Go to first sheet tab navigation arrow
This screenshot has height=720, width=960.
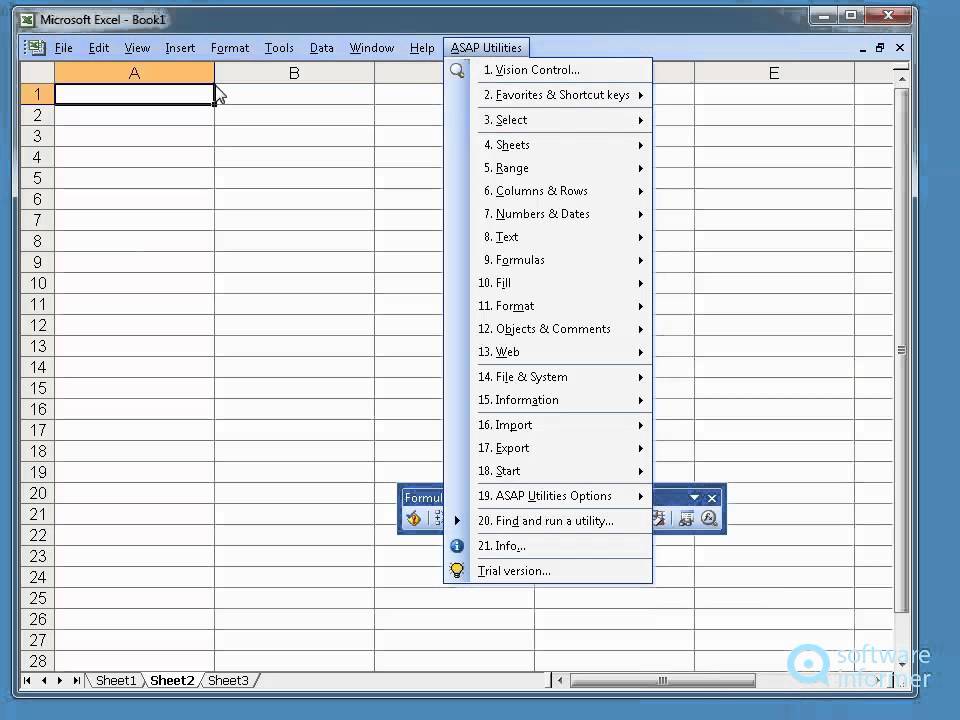(27, 680)
